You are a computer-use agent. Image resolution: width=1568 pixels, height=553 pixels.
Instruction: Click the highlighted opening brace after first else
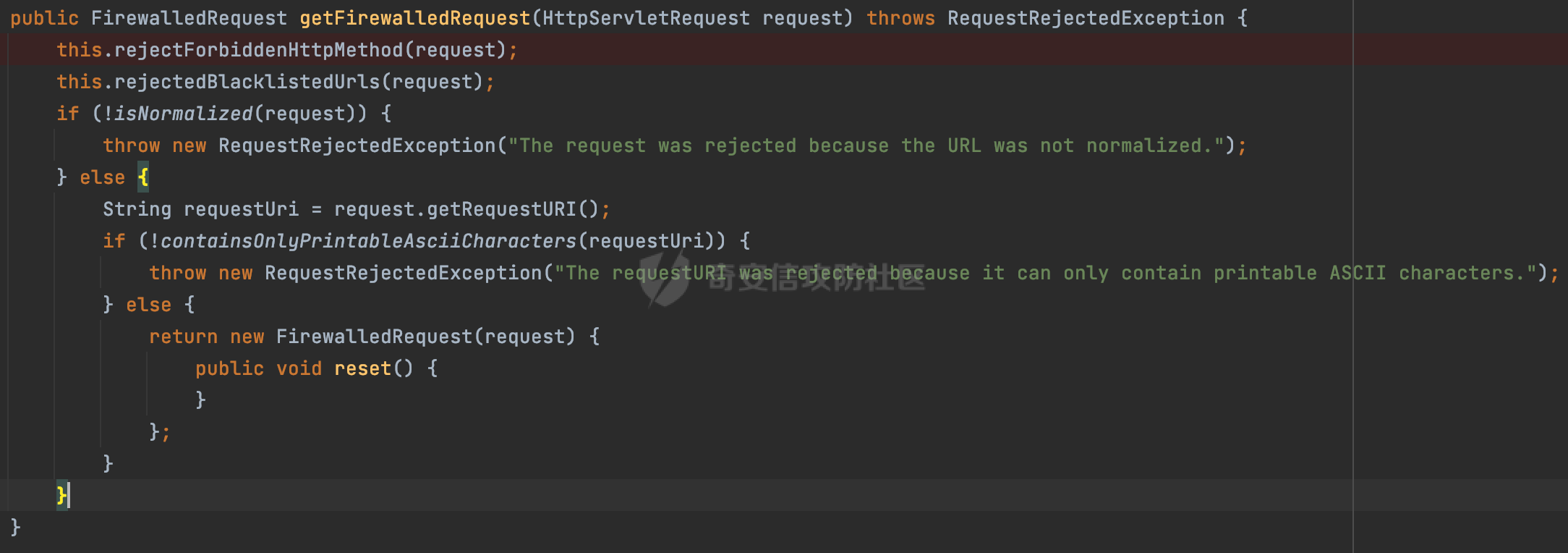point(143,177)
